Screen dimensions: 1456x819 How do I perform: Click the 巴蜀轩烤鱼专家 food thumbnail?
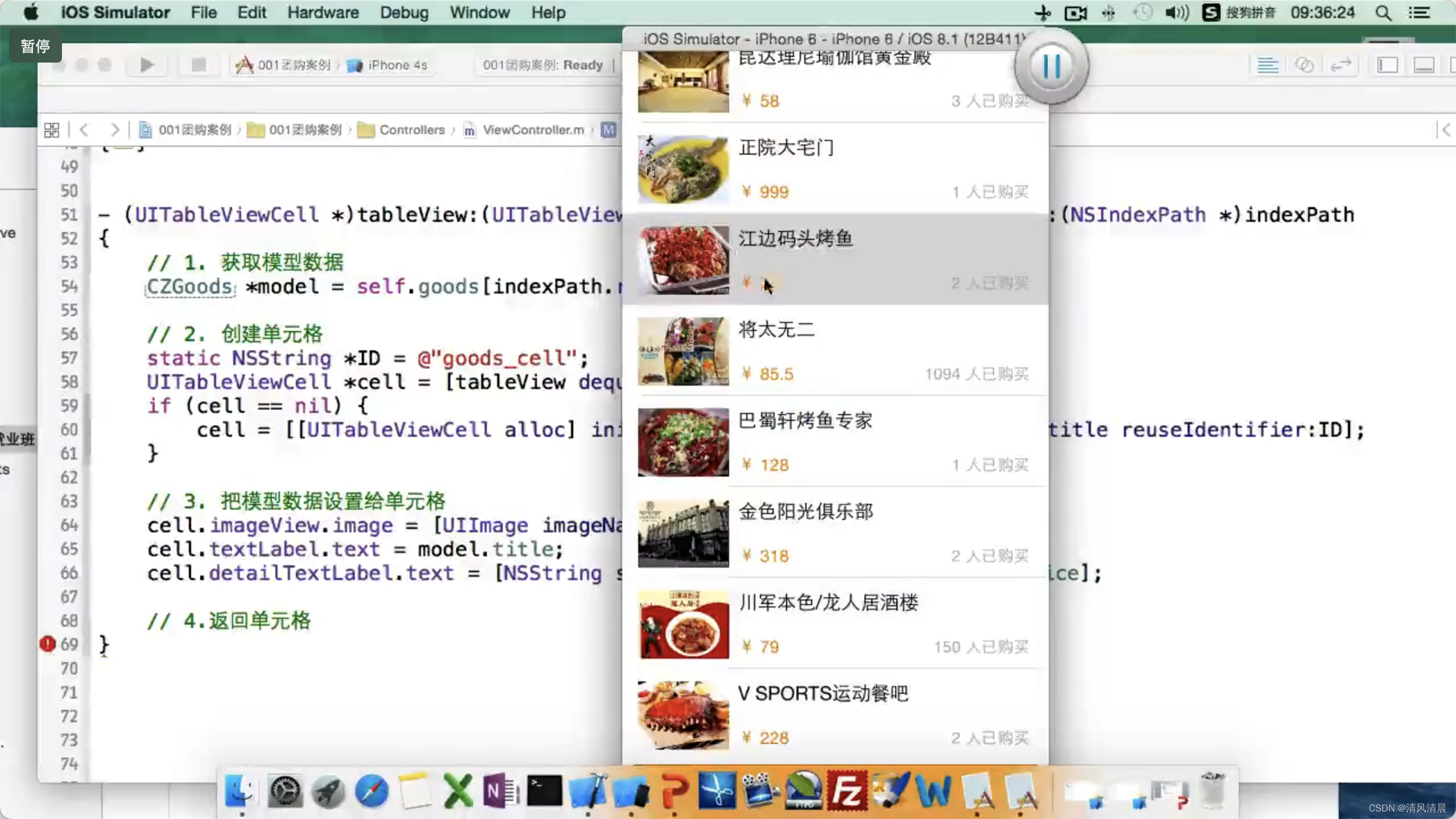pyautogui.click(x=683, y=442)
